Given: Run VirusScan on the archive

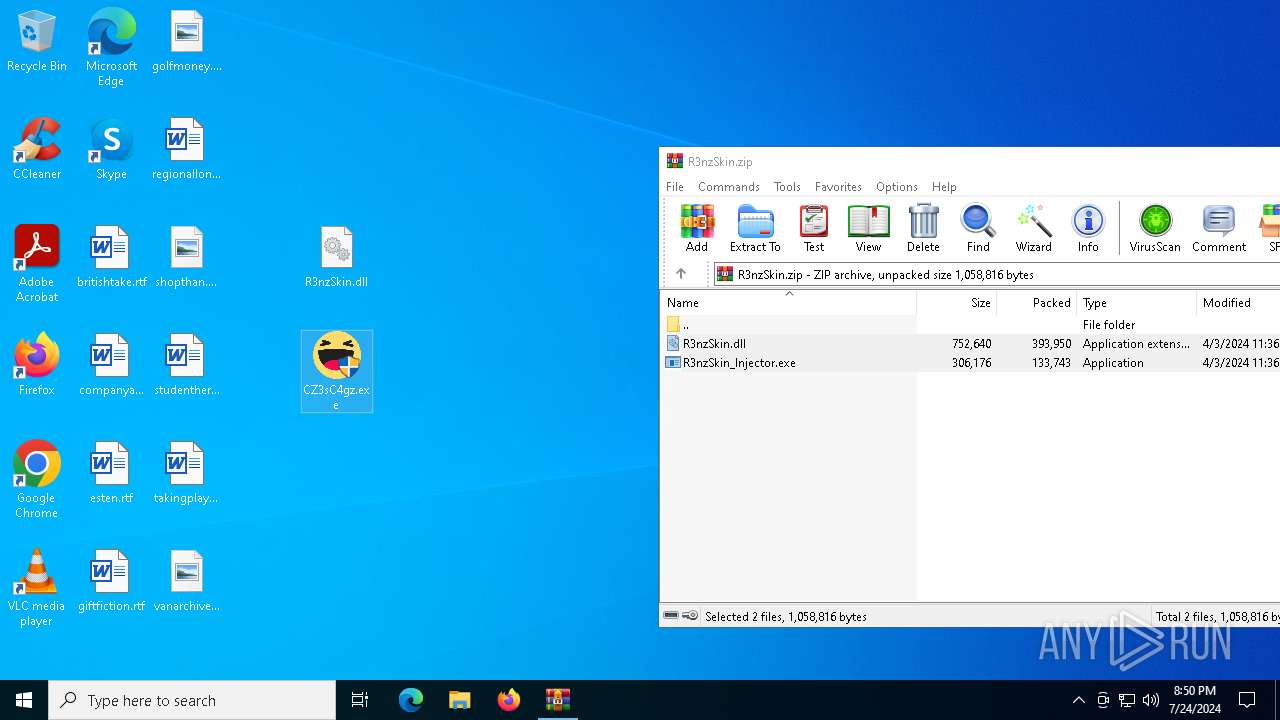Looking at the screenshot, I should [x=1155, y=228].
